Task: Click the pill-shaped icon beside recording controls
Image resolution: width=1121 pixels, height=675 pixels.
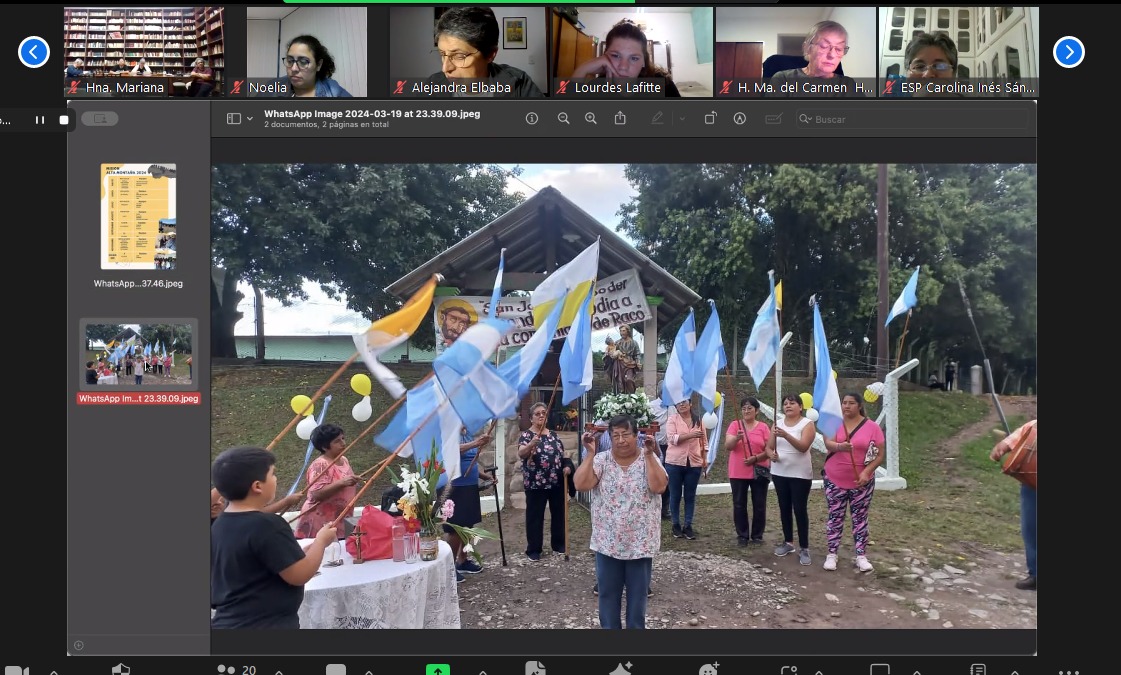Action: [99, 119]
